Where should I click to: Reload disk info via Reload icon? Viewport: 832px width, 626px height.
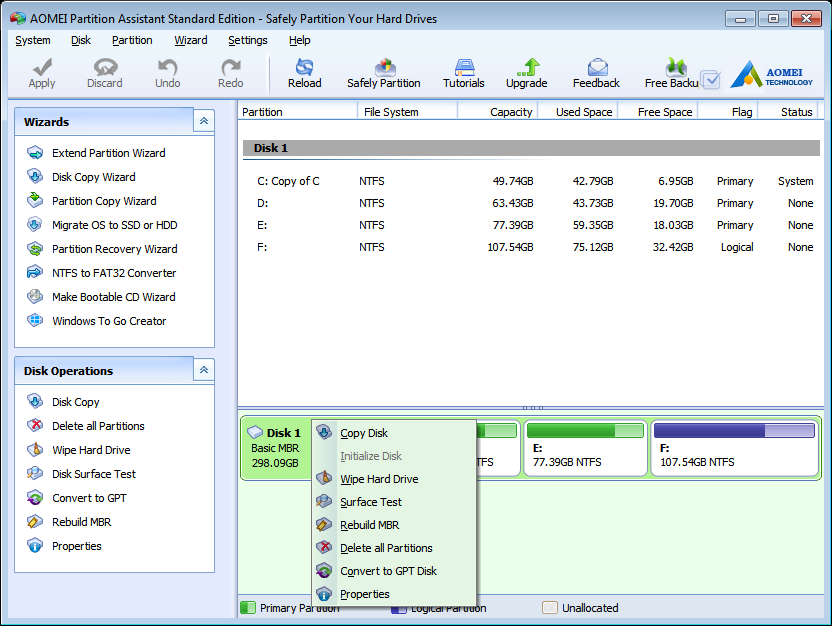[305, 67]
